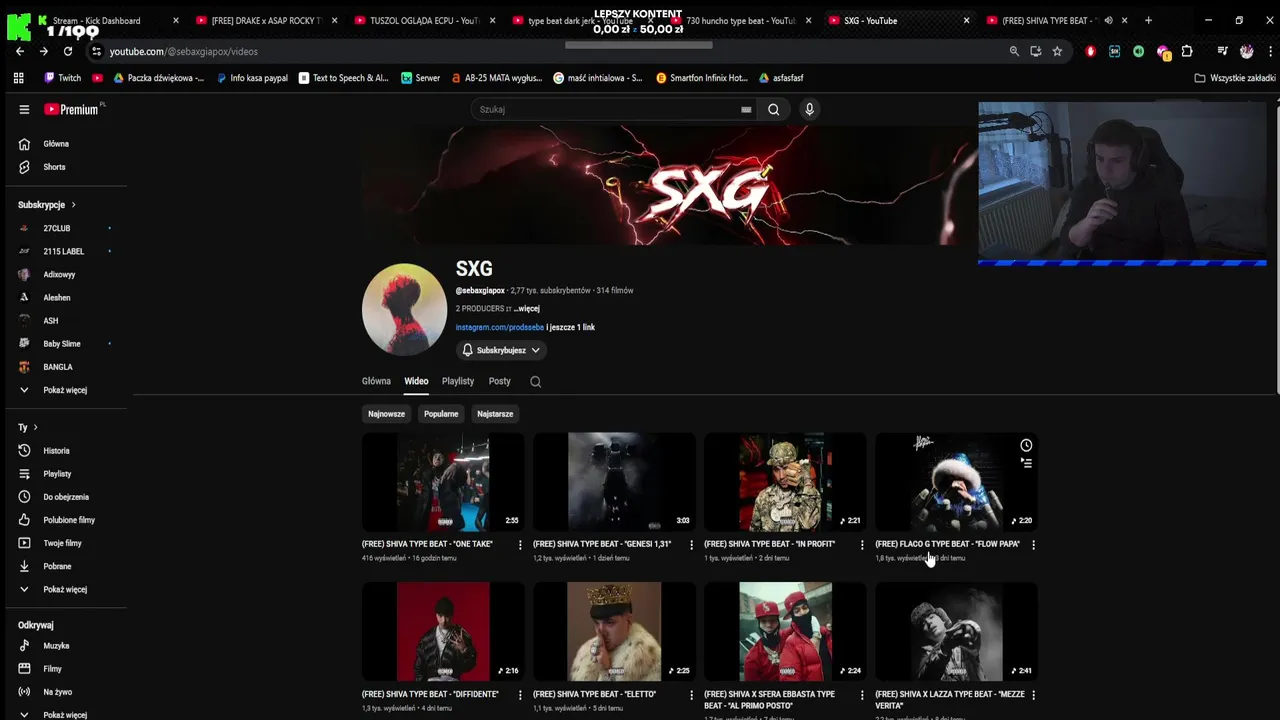This screenshot has width=1280, height=720.
Task: Open options menu for GENESI 1,31 video
Action: tap(690, 545)
